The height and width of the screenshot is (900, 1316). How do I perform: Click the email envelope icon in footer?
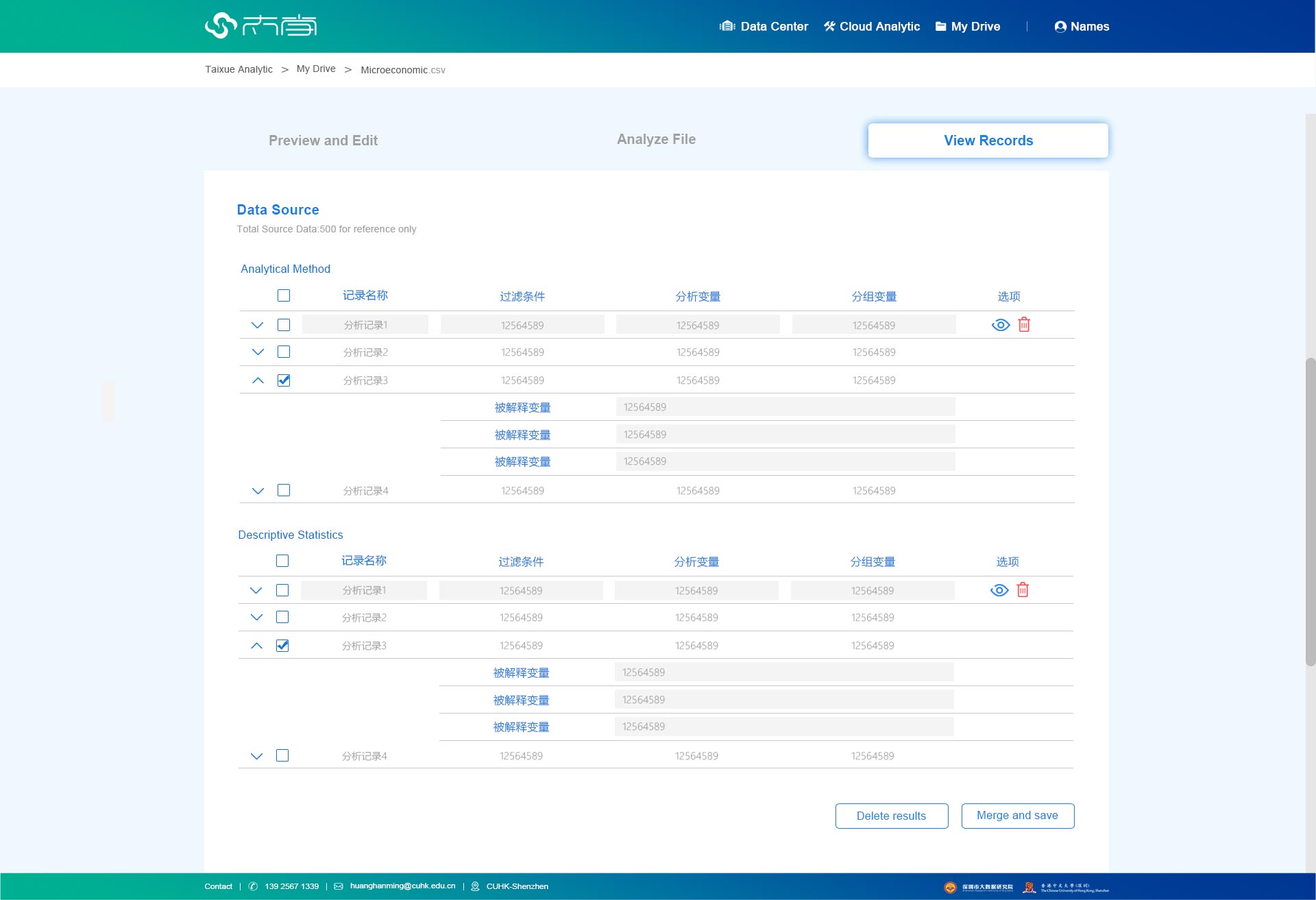[339, 886]
